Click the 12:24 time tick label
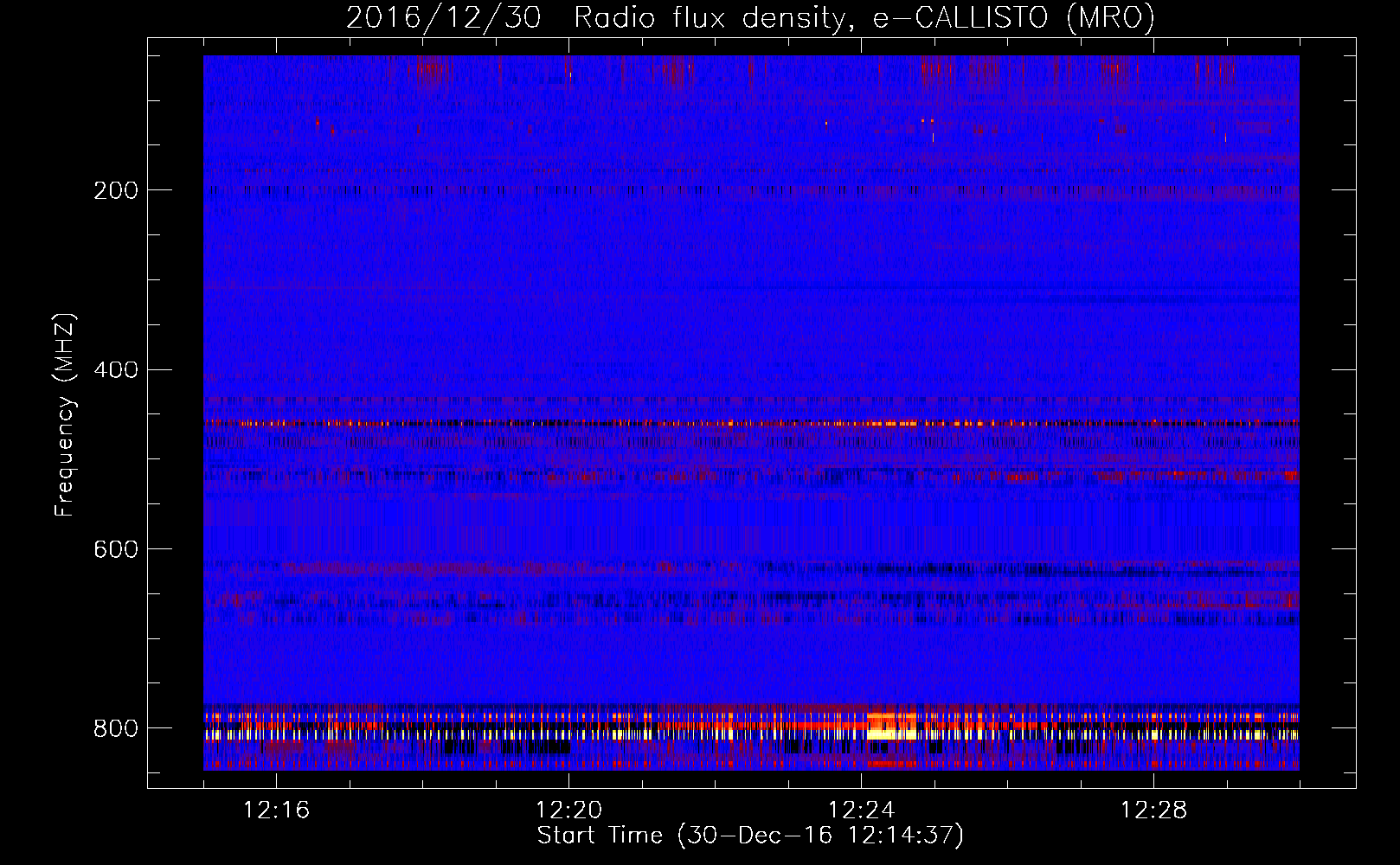The image size is (1400, 865). point(861,811)
